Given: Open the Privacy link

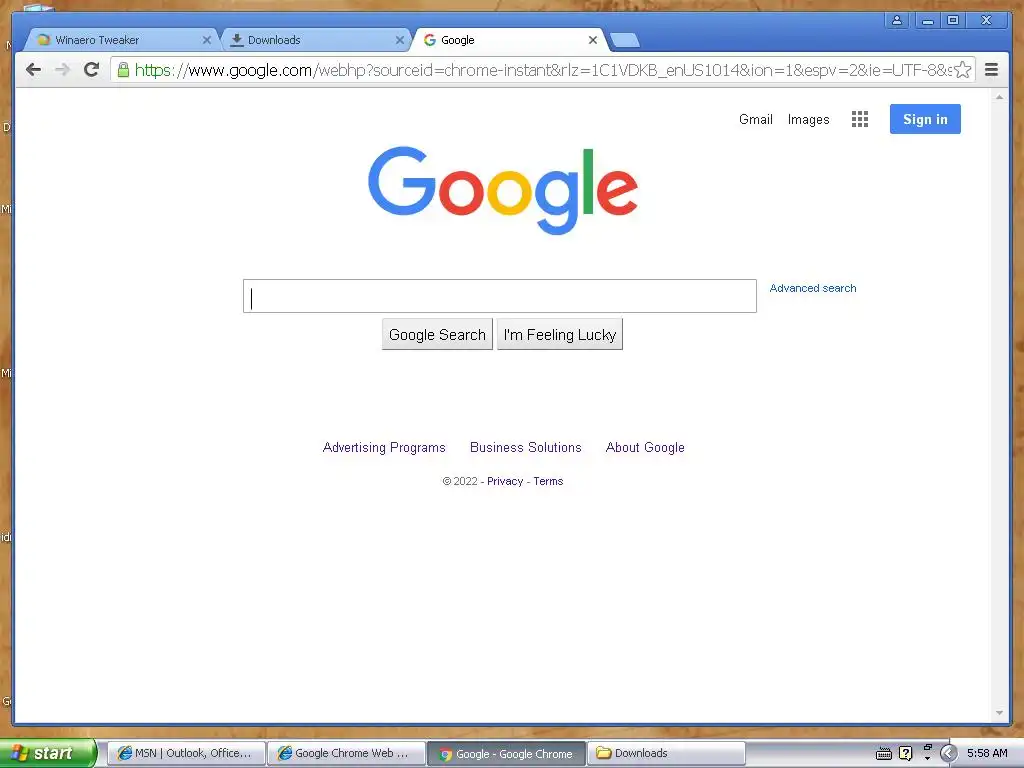Looking at the screenshot, I should tap(505, 481).
